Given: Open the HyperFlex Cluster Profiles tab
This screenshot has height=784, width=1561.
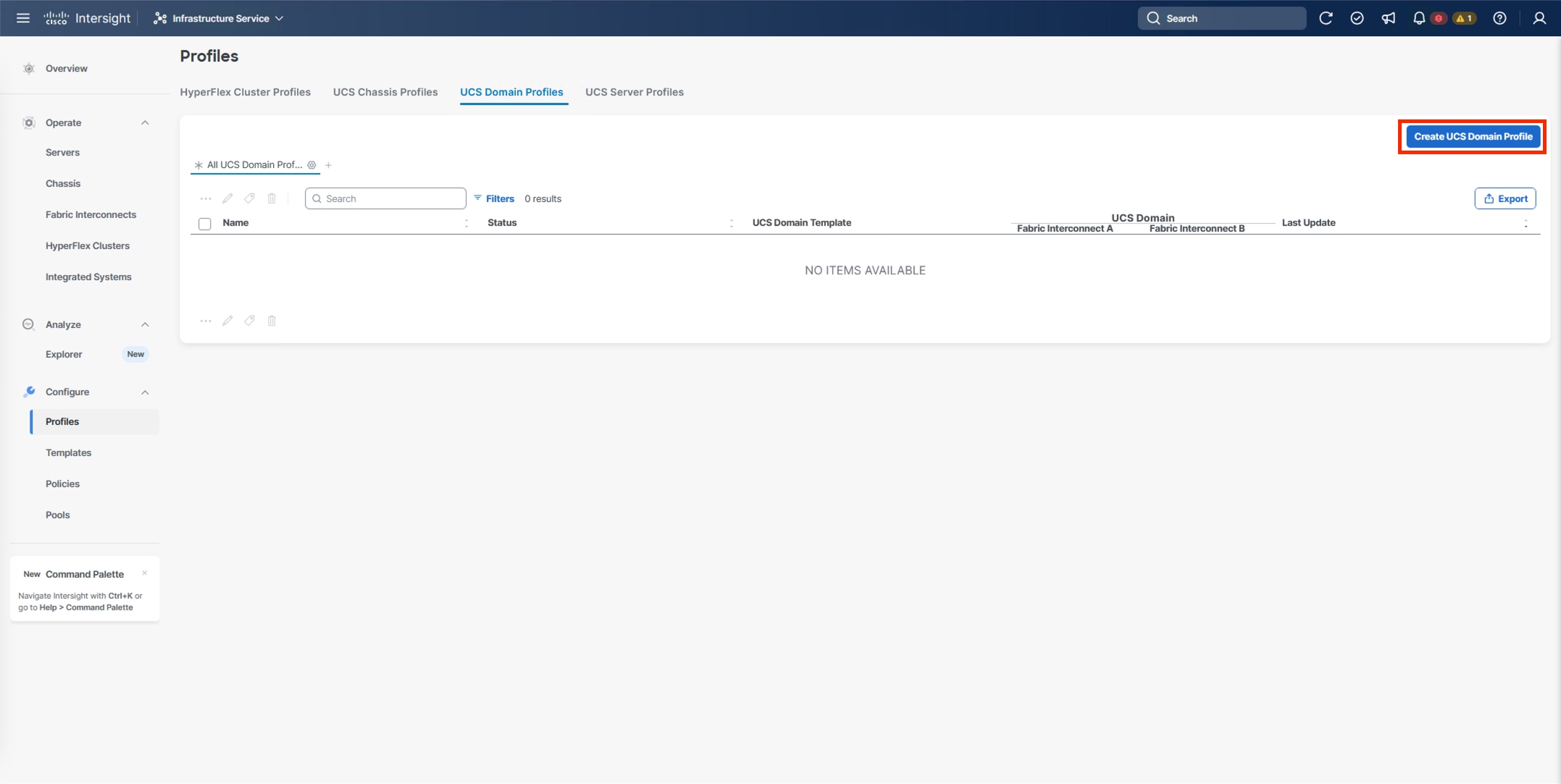Looking at the screenshot, I should click(x=246, y=92).
